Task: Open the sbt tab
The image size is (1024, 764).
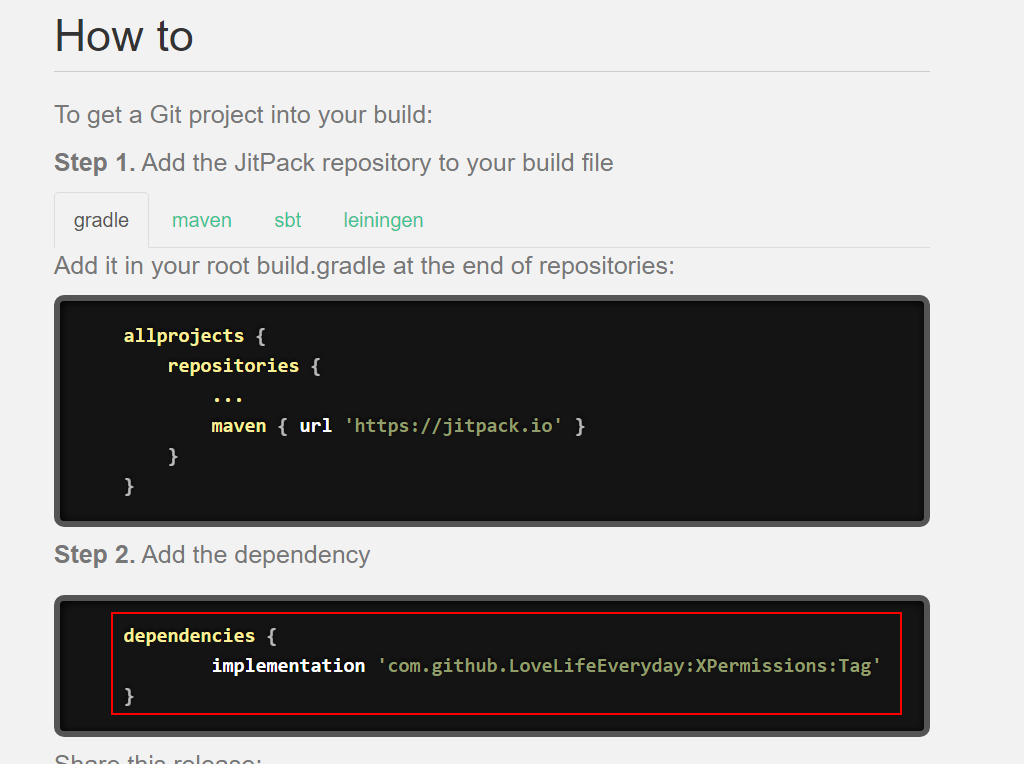Action: (287, 220)
